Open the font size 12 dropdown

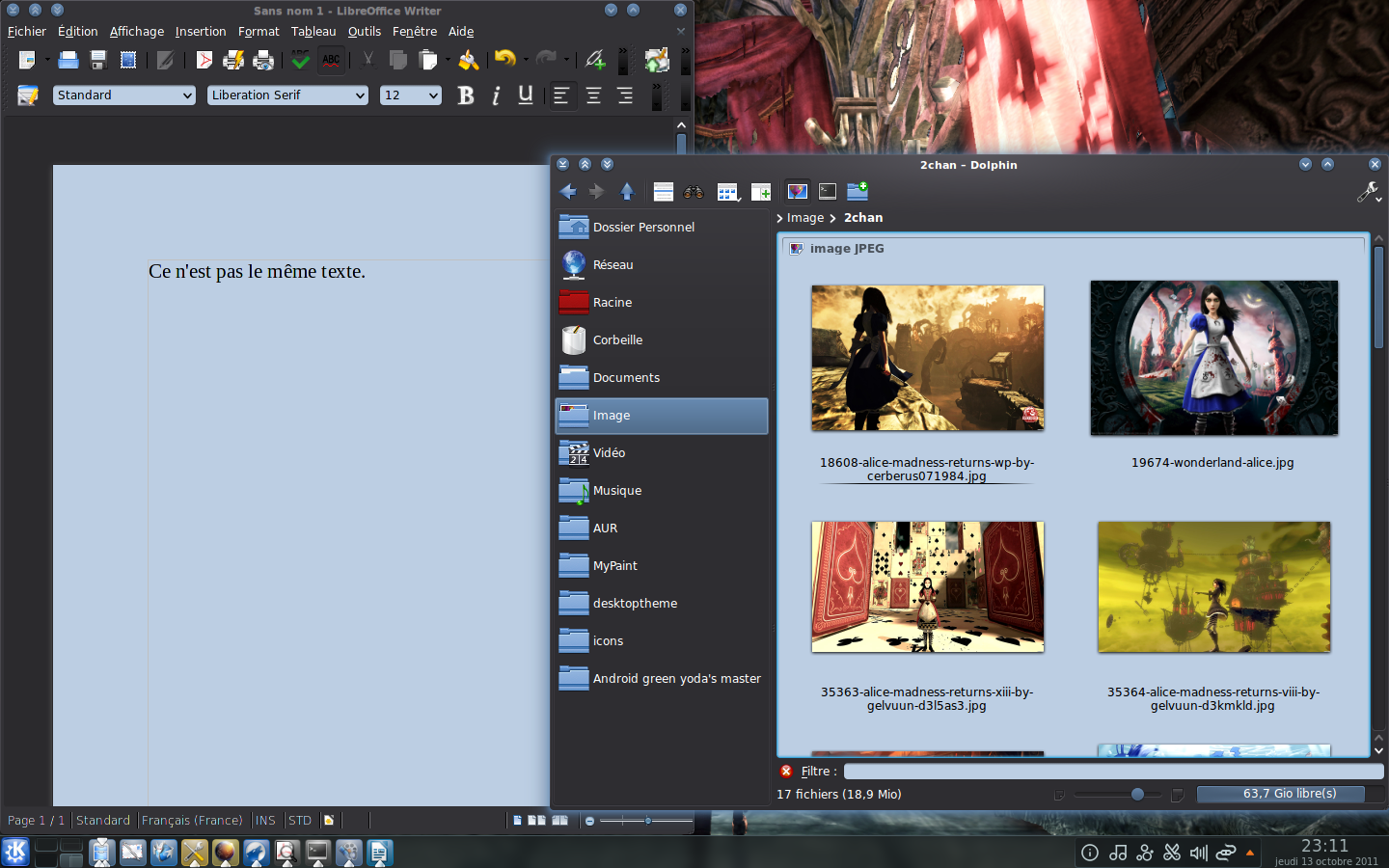(433, 95)
